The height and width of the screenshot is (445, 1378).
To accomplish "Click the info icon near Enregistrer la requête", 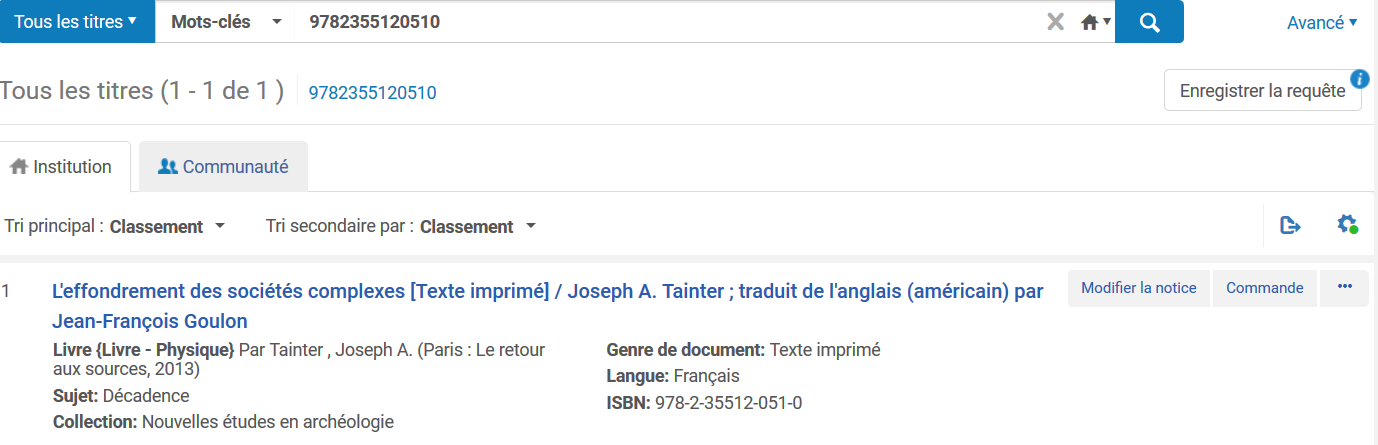I will (1360, 79).
